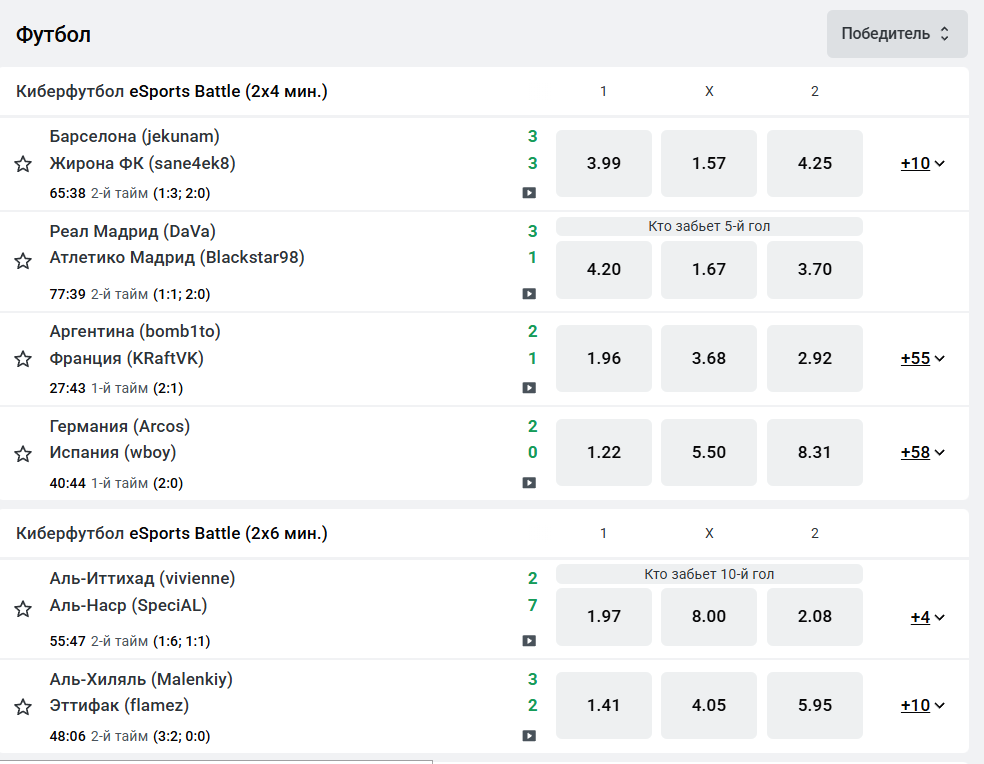984x764 pixels.
Task: Favorite the Барселона vs Жирона ФК match
Action: 23,164
